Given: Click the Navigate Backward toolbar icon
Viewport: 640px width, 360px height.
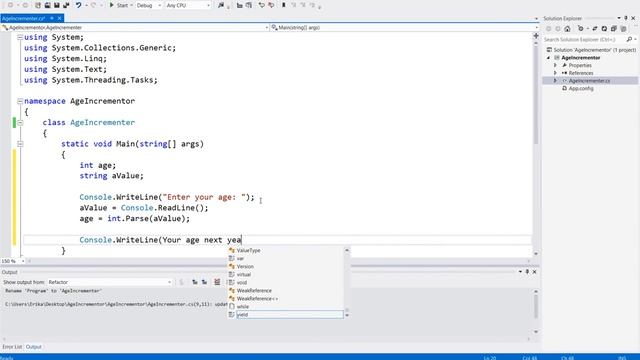Looking at the screenshot, I should pos(10,5).
